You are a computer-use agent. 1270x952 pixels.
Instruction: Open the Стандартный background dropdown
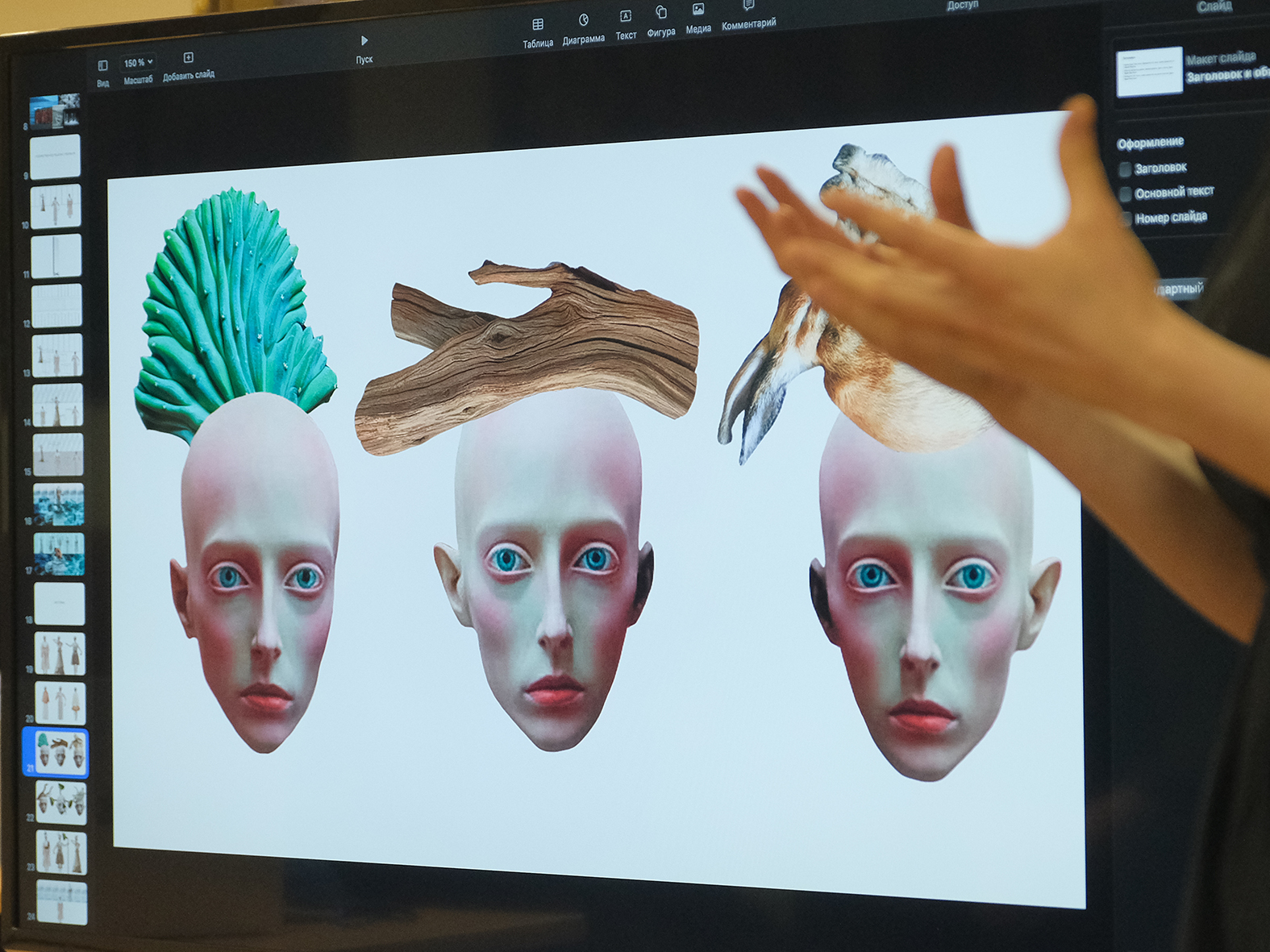(x=1179, y=289)
